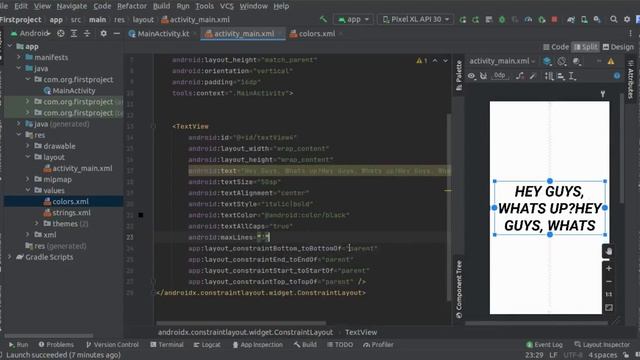Open the Terminal tool window
640x360 pixels.
pos(167,344)
